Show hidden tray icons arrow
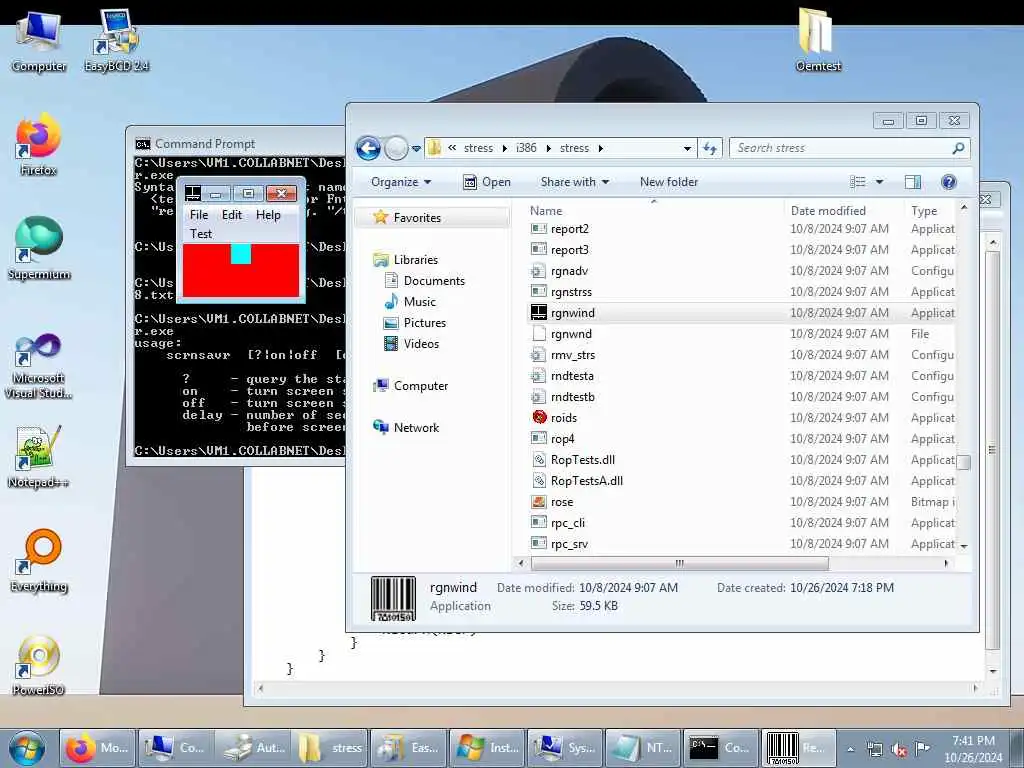Viewport: 1024px width, 768px height. (850, 749)
